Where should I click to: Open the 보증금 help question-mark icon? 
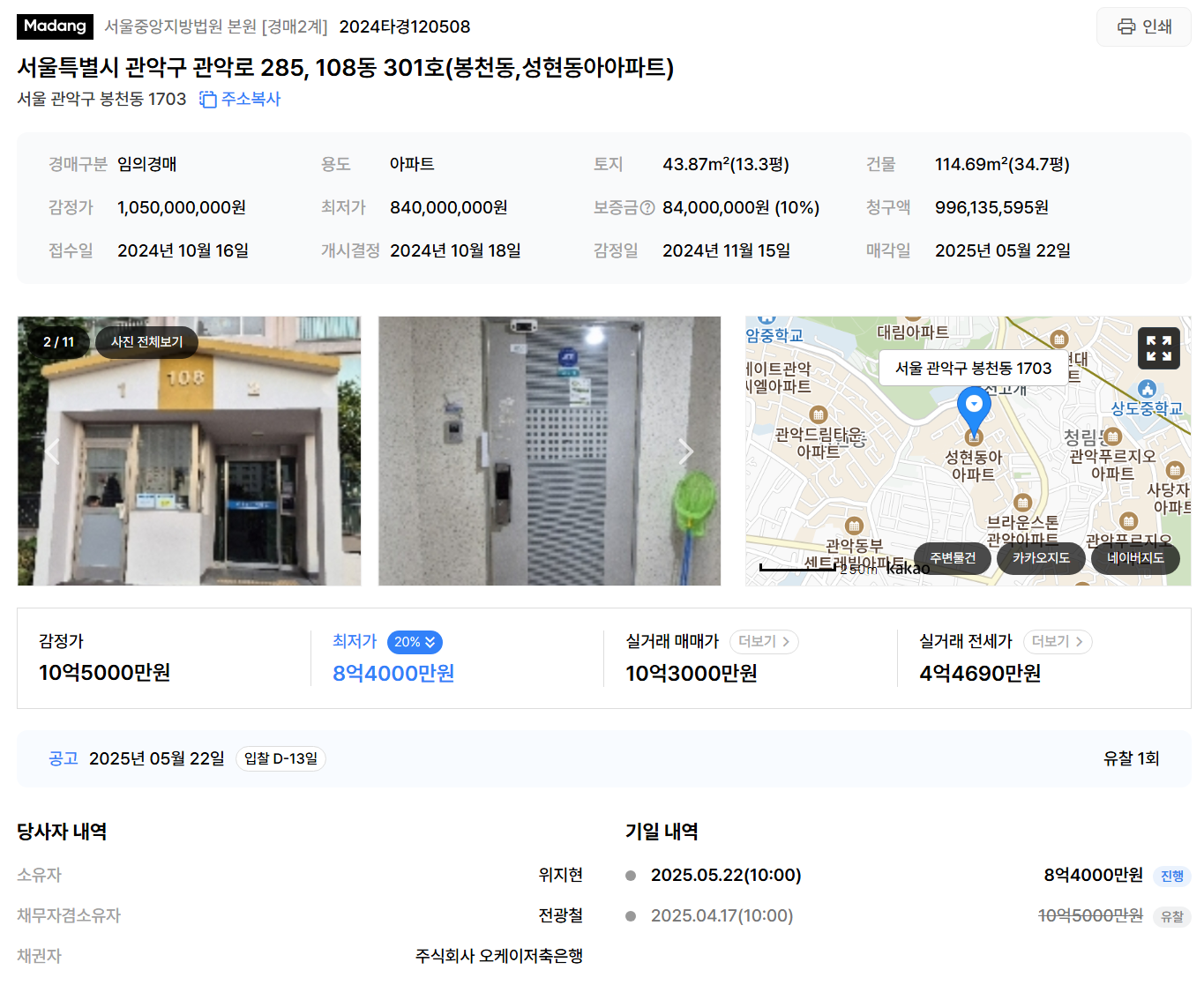(x=647, y=208)
